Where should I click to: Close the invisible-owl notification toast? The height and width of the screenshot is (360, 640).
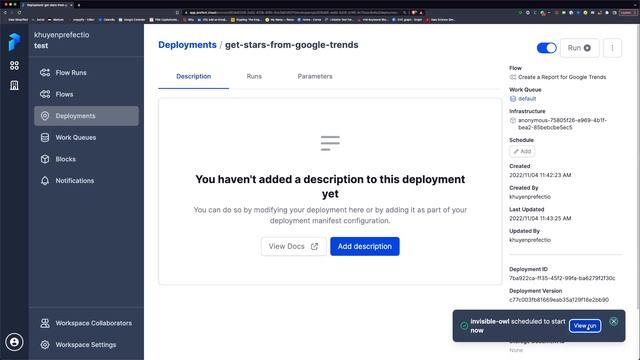pos(613,321)
